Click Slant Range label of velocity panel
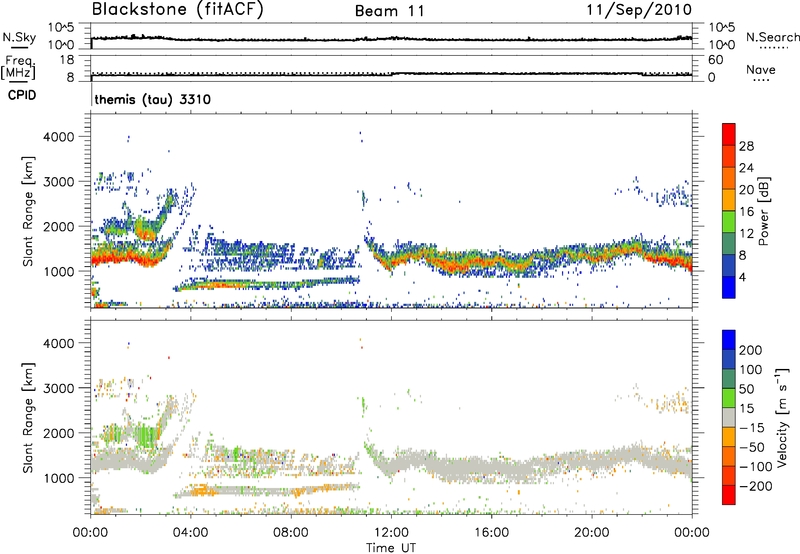The width and height of the screenshot is (800, 554). point(29,417)
